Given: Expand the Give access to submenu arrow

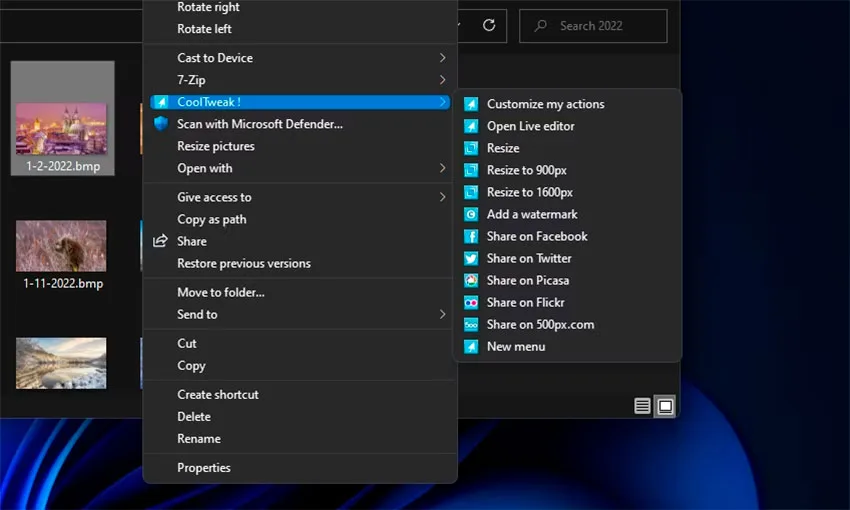Looking at the screenshot, I should coord(442,197).
